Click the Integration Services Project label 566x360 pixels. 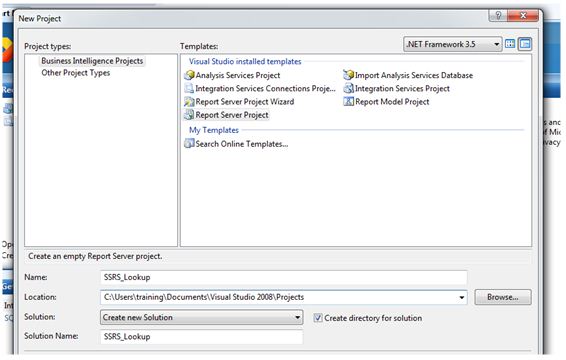tap(402, 88)
